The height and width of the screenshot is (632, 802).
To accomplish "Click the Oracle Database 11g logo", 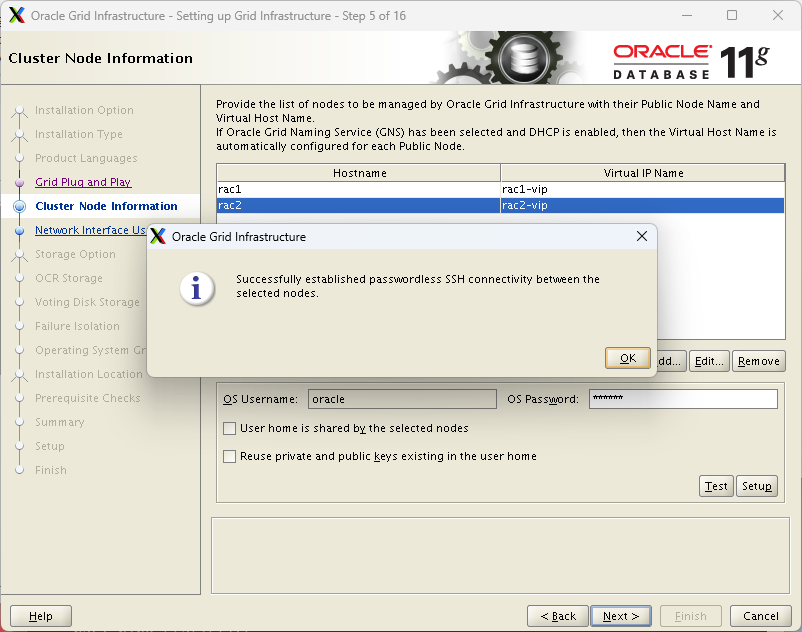I will pos(691,62).
